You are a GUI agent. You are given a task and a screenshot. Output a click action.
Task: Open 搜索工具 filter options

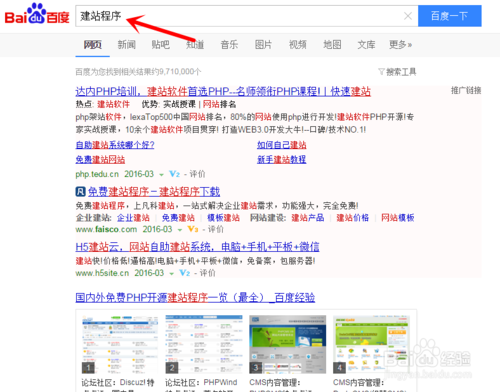[397, 72]
